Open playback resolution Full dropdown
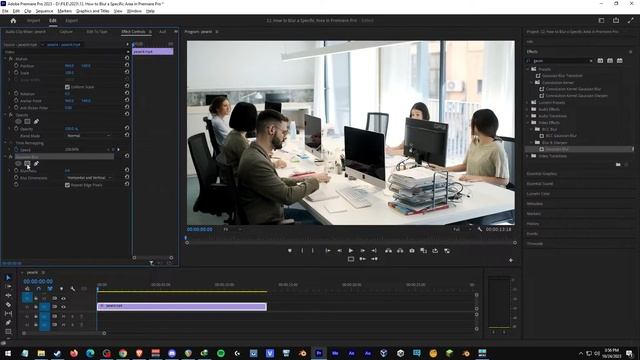 (x=462, y=229)
